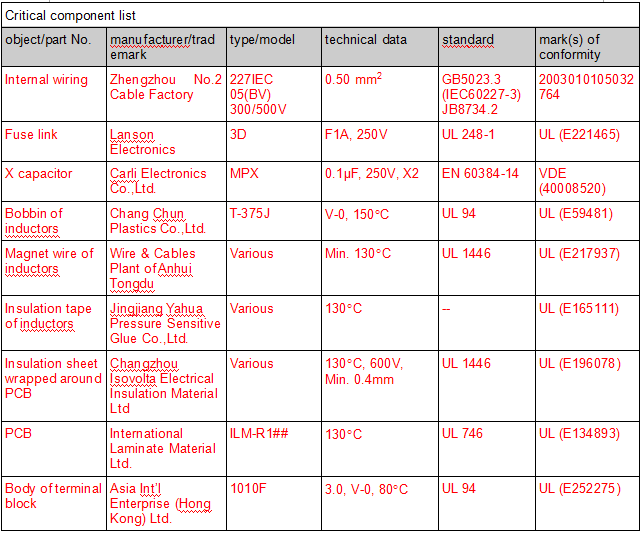Click 'Insulation sheet wrapped around PCB' cell

[x=54, y=386]
